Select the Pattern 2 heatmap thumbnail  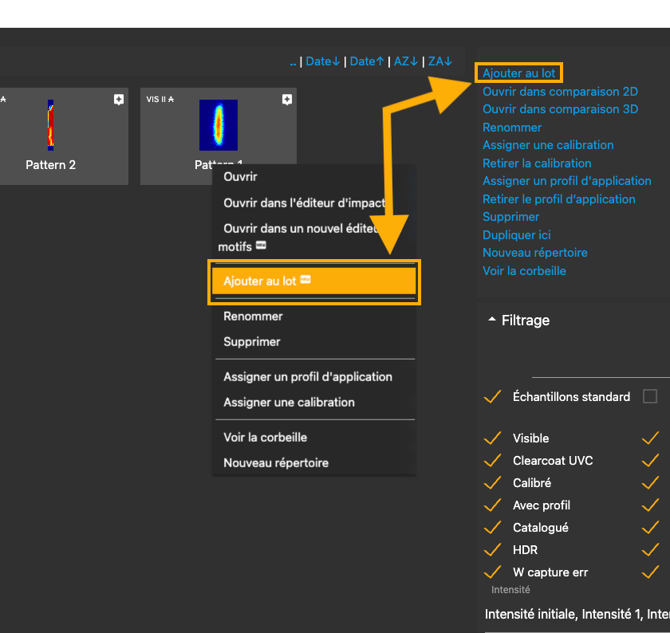click(50, 125)
